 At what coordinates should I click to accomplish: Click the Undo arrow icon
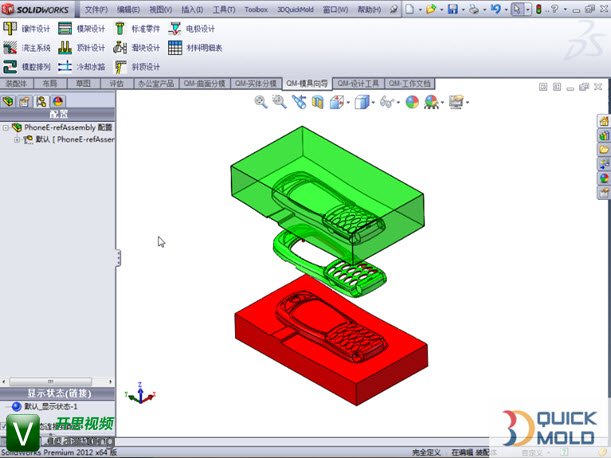pos(495,9)
